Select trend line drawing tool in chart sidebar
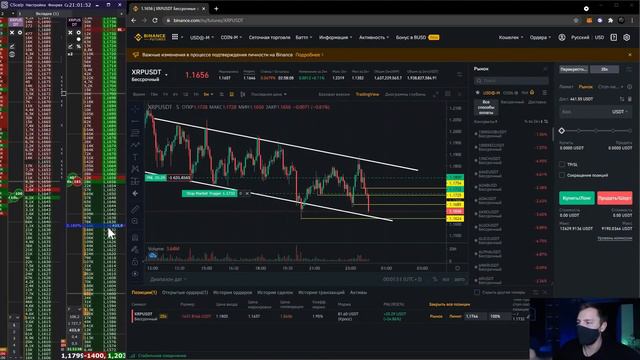 135,121
